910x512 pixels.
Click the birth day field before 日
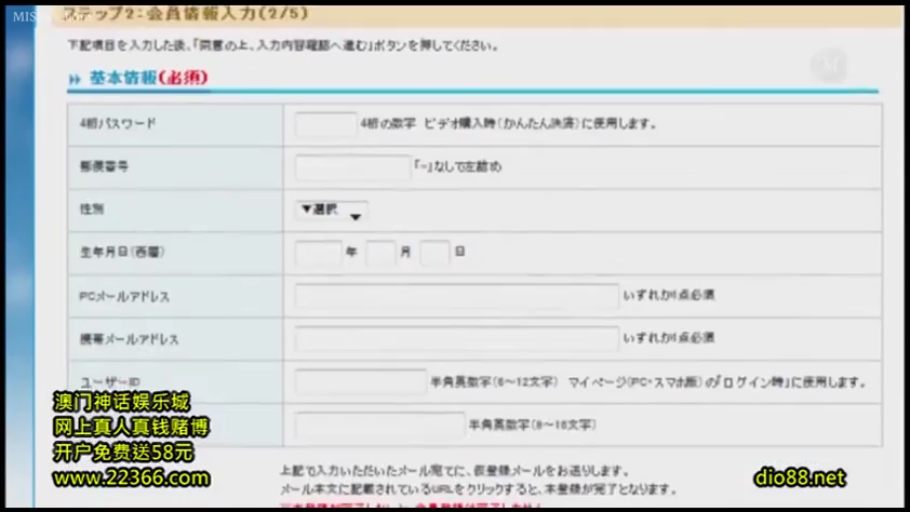(x=435, y=253)
